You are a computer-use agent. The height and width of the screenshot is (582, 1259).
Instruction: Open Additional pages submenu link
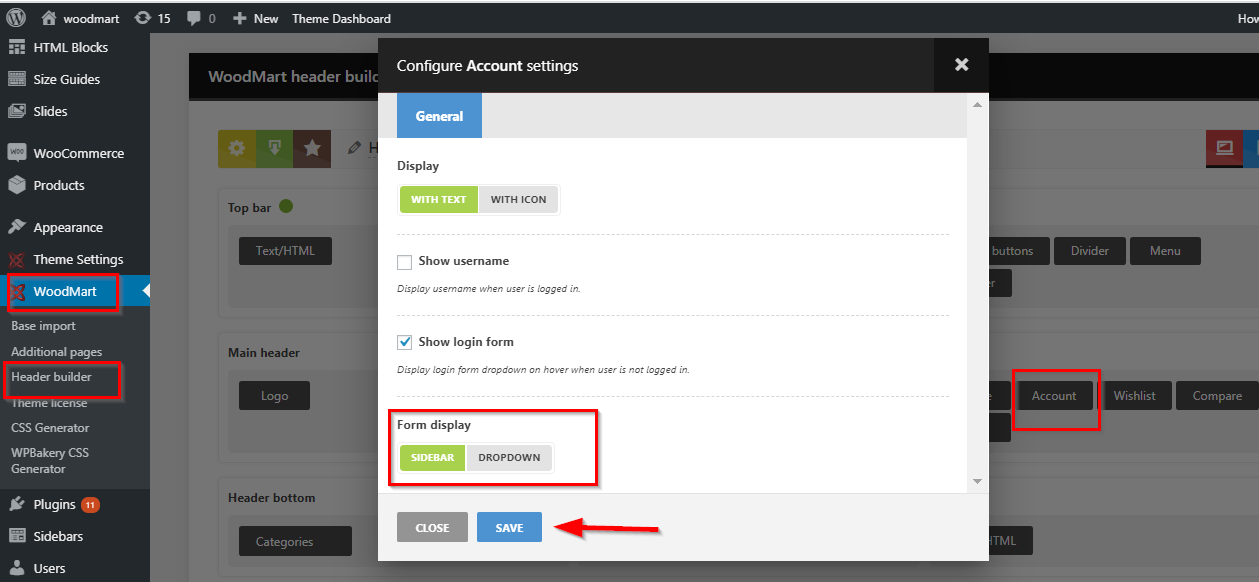point(56,352)
